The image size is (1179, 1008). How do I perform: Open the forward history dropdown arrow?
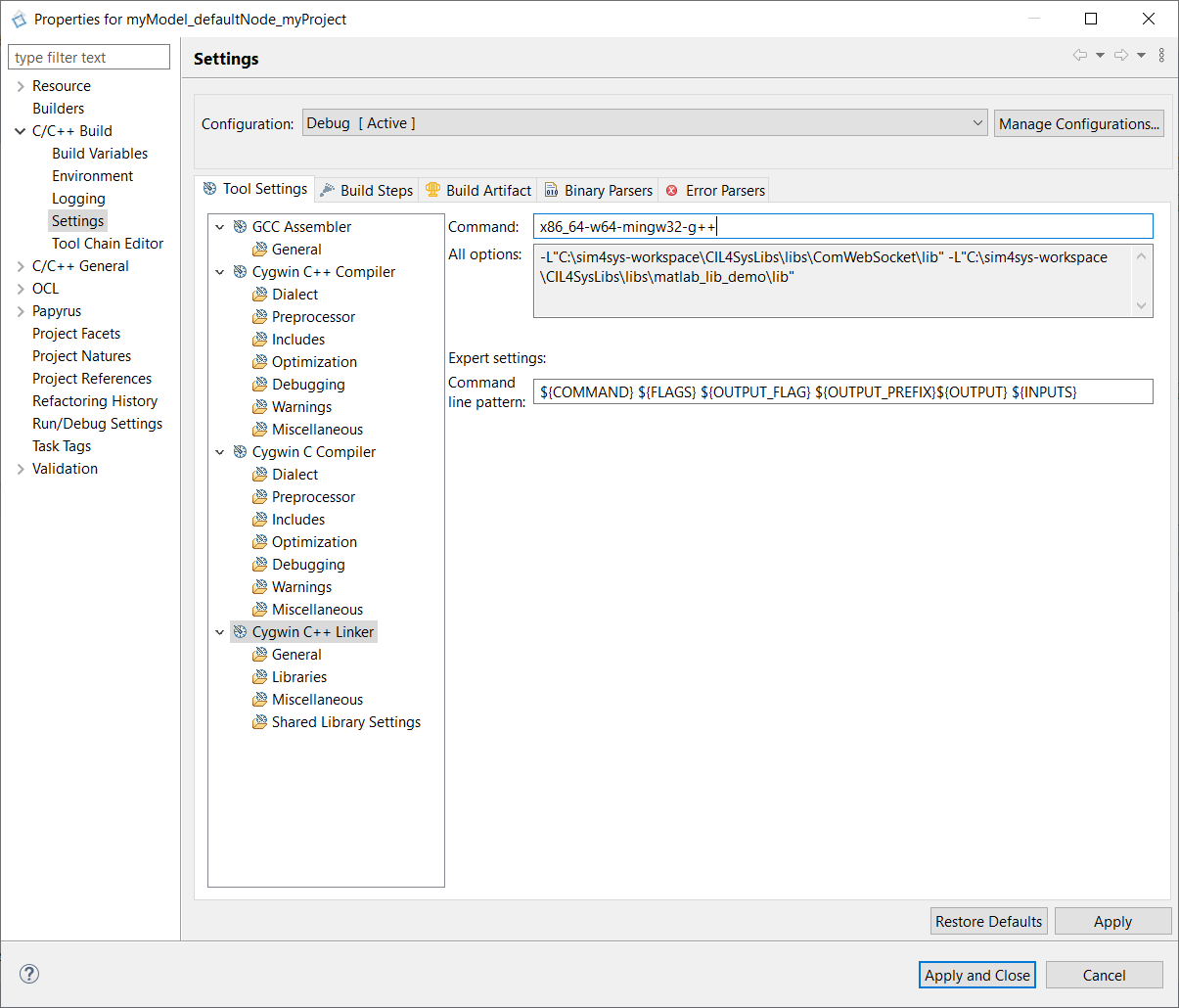tap(1141, 55)
